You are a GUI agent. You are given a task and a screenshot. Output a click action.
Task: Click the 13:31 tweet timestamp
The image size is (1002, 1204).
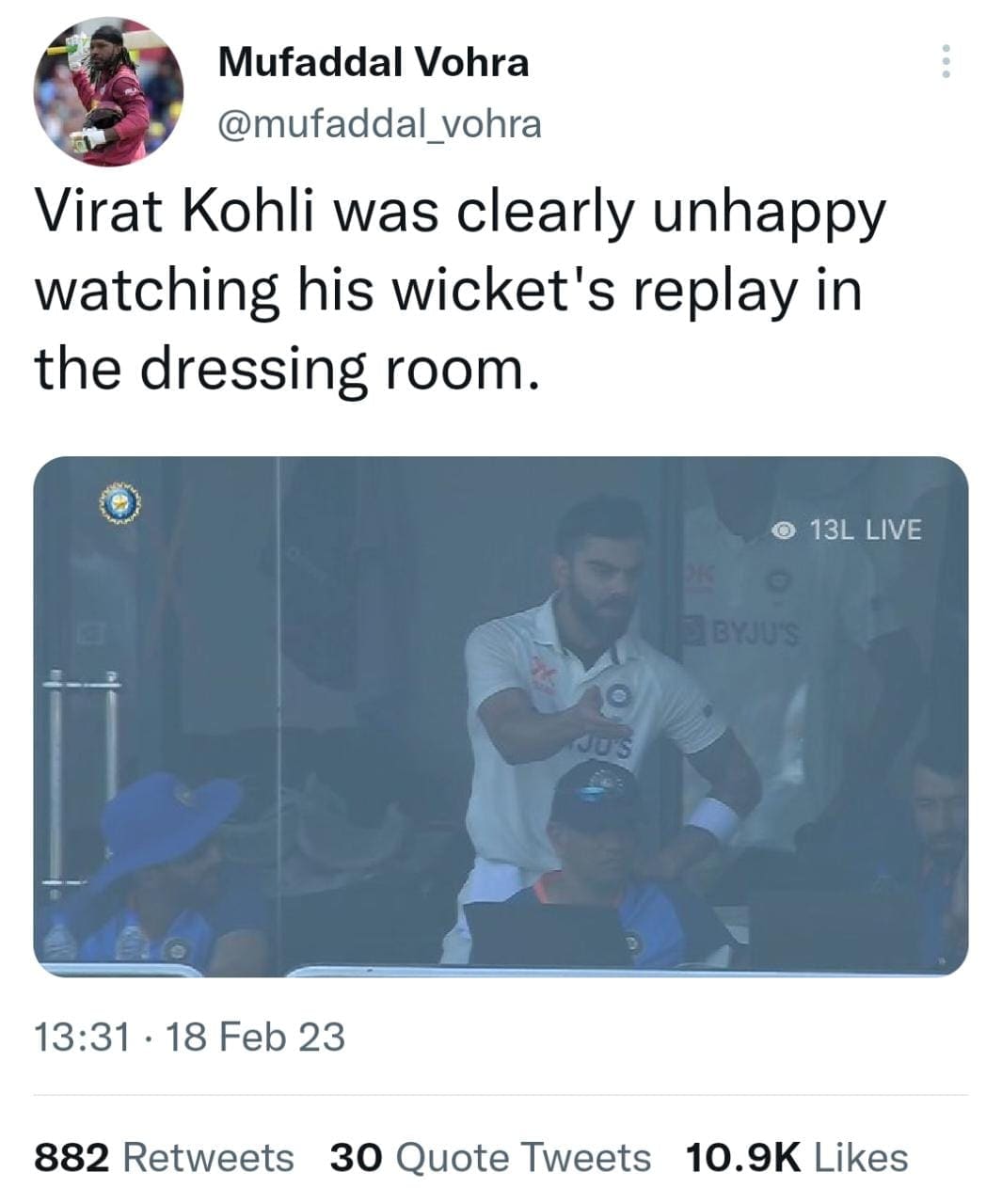81,1038
